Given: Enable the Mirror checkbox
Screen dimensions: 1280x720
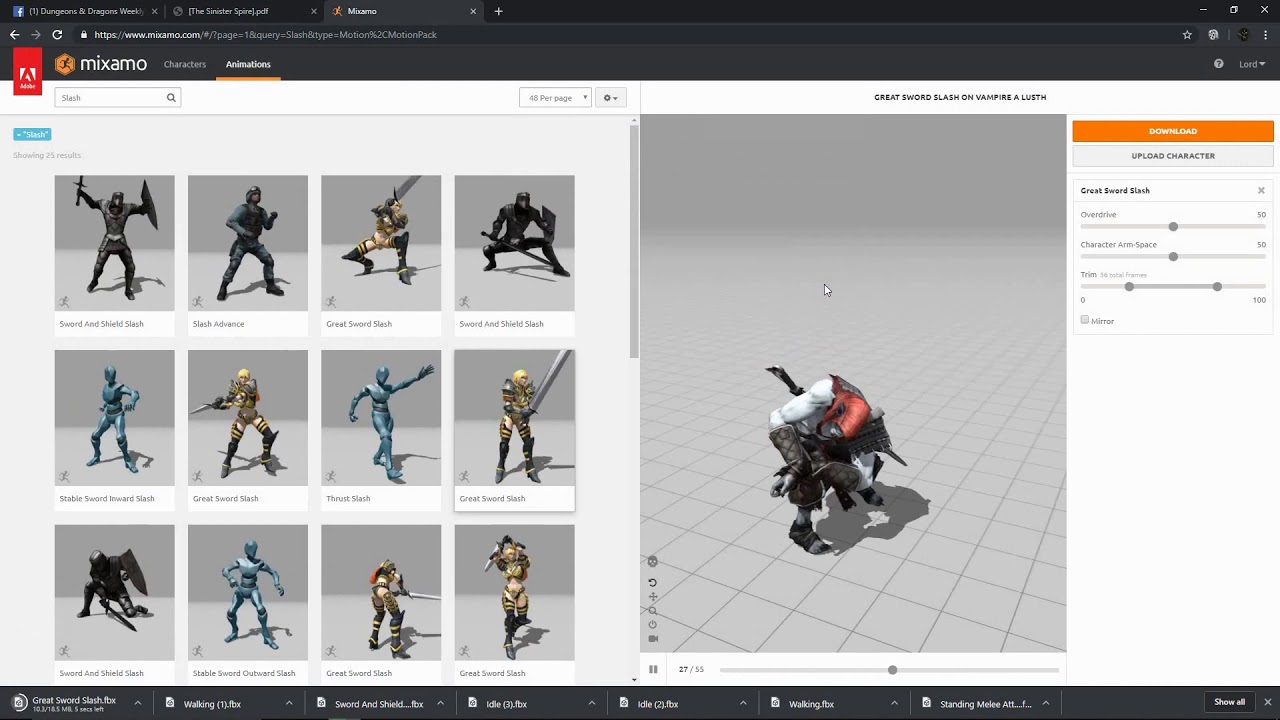Looking at the screenshot, I should click(x=1085, y=320).
